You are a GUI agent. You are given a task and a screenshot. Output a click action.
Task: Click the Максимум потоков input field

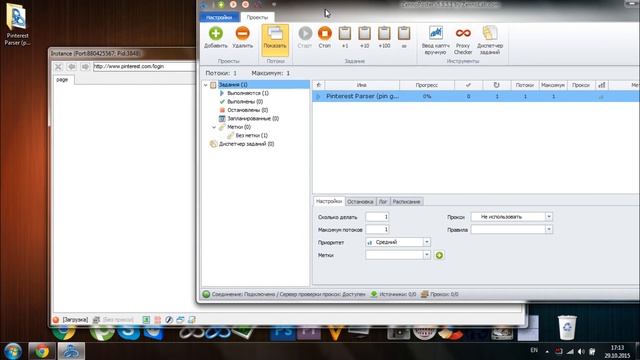tap(377, 229)
